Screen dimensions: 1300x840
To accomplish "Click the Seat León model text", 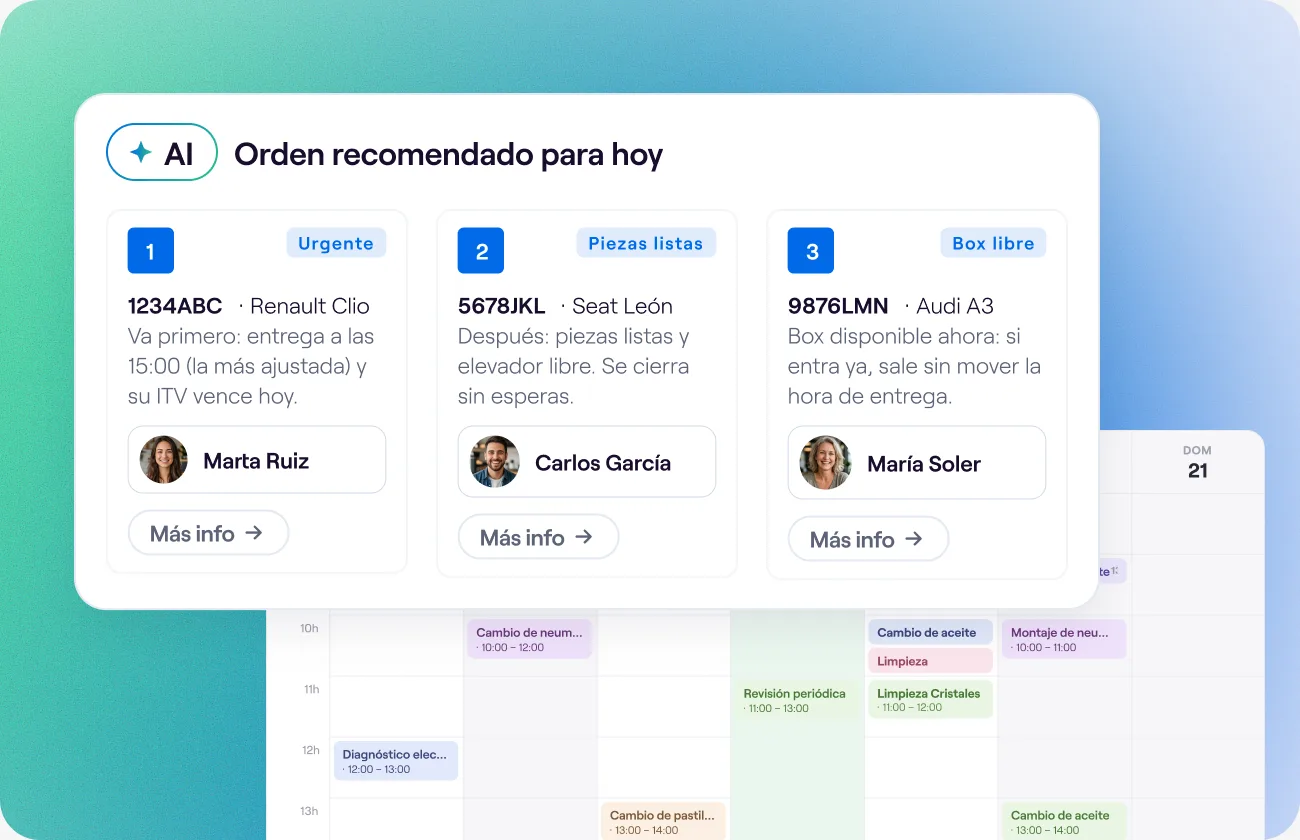I will tap(622, 306).
